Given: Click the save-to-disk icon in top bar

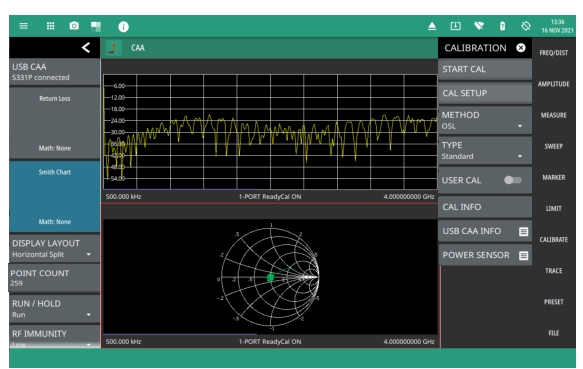Looking at the screenshot, I should pos(455,26).
